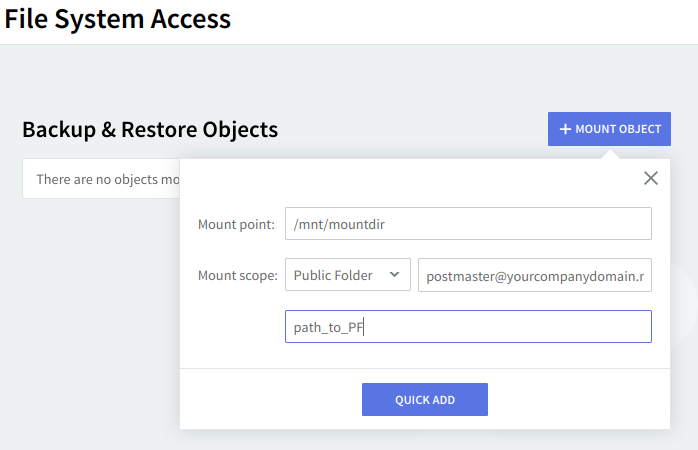Click the chevron arrow beside Public Folder
Viewport: 698px width, 450px height.
[x=394, y=275]
